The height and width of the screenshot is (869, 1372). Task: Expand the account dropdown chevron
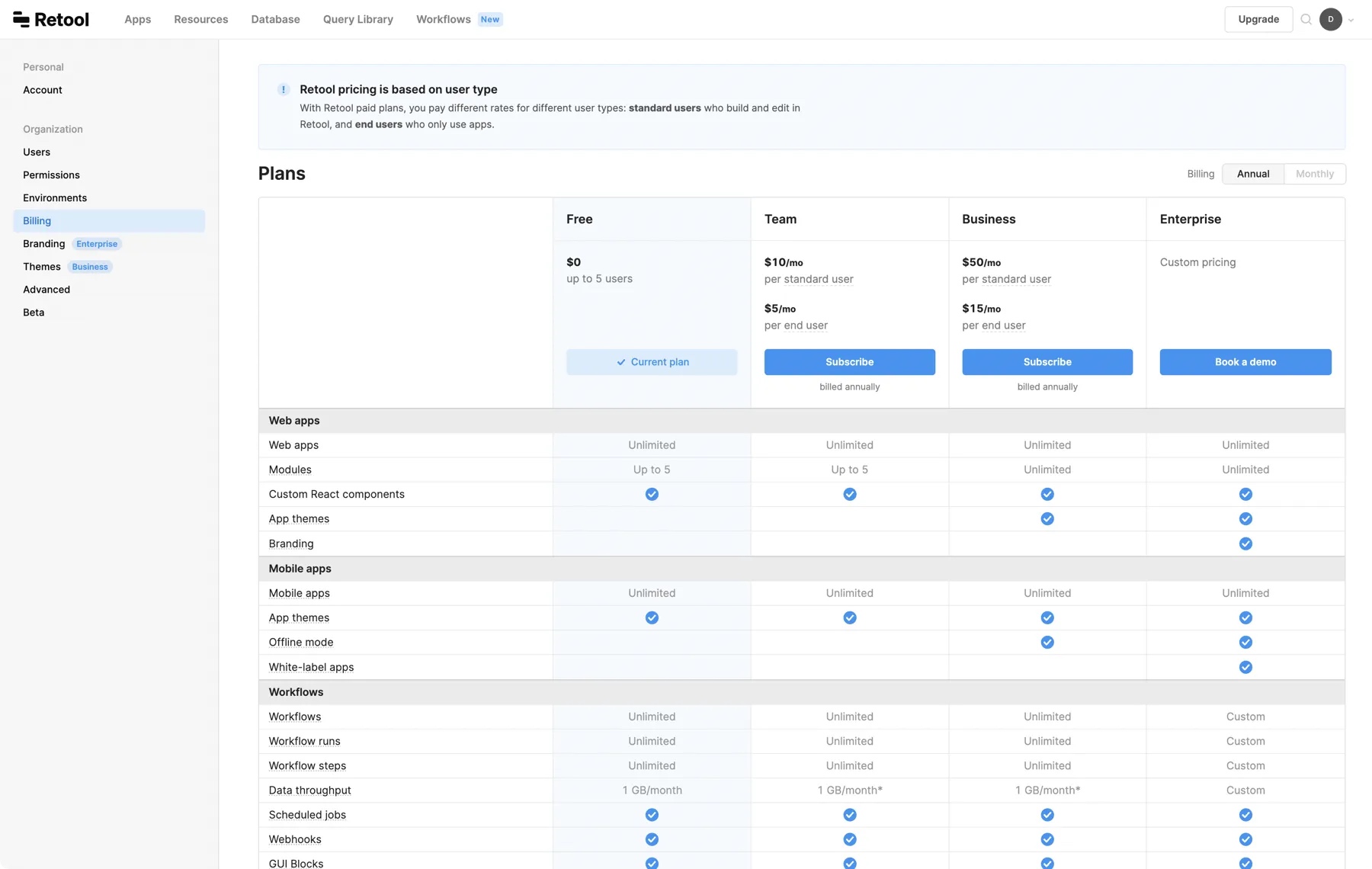(x=1351, y=20)
